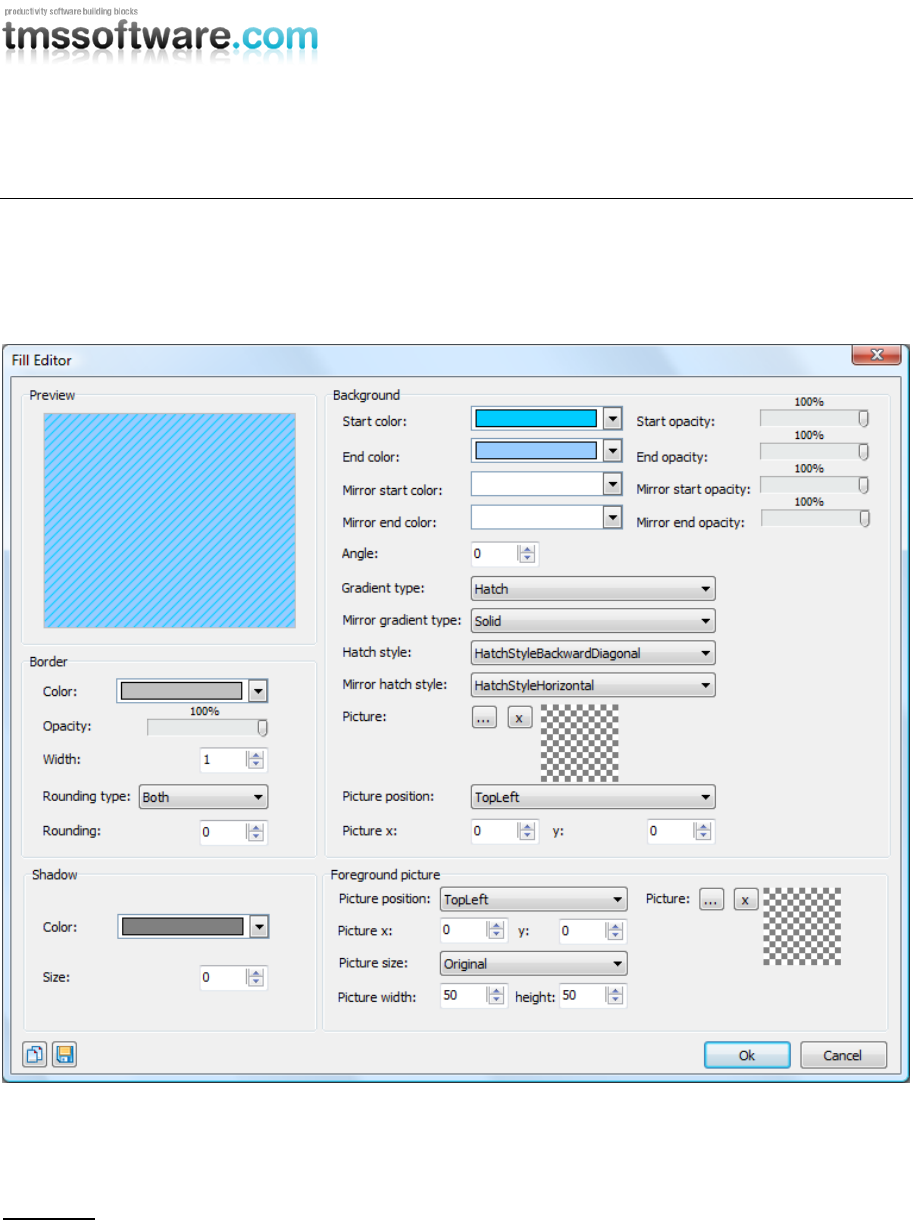This screenshot has height=1220, width=913.
Task: Pick the Shadow color gray swatch
Action: coord(182,927)
